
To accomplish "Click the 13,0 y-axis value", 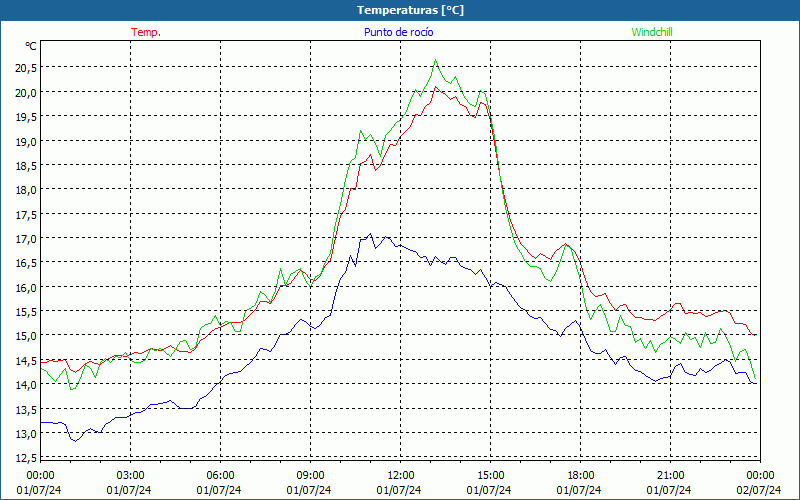I will 24,434.
